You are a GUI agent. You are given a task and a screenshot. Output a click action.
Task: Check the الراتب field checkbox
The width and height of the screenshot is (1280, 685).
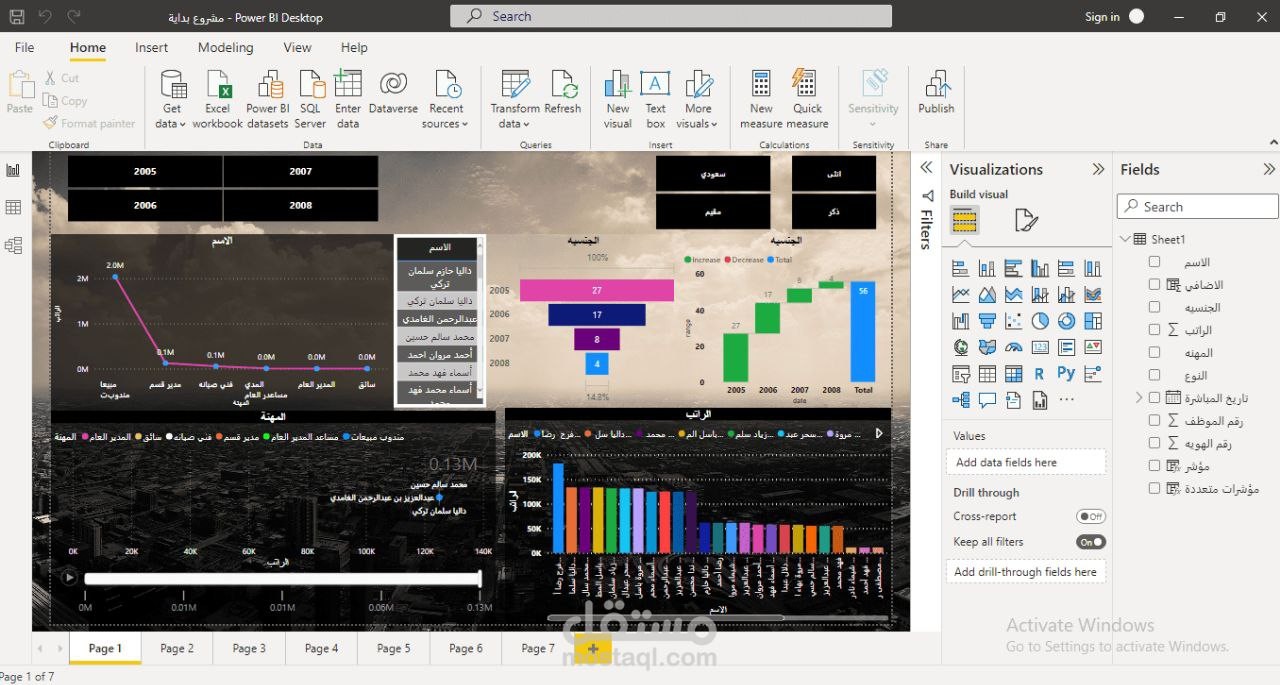1155,329
